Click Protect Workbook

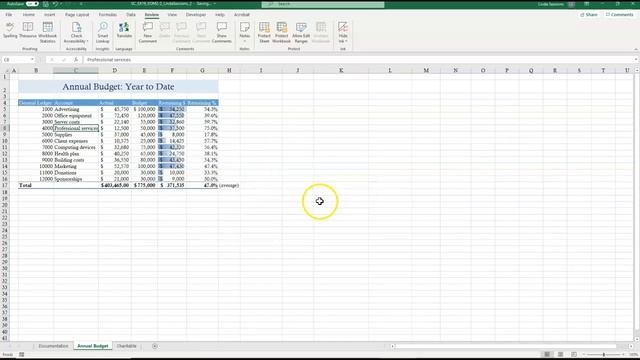(x=281, y=32)
